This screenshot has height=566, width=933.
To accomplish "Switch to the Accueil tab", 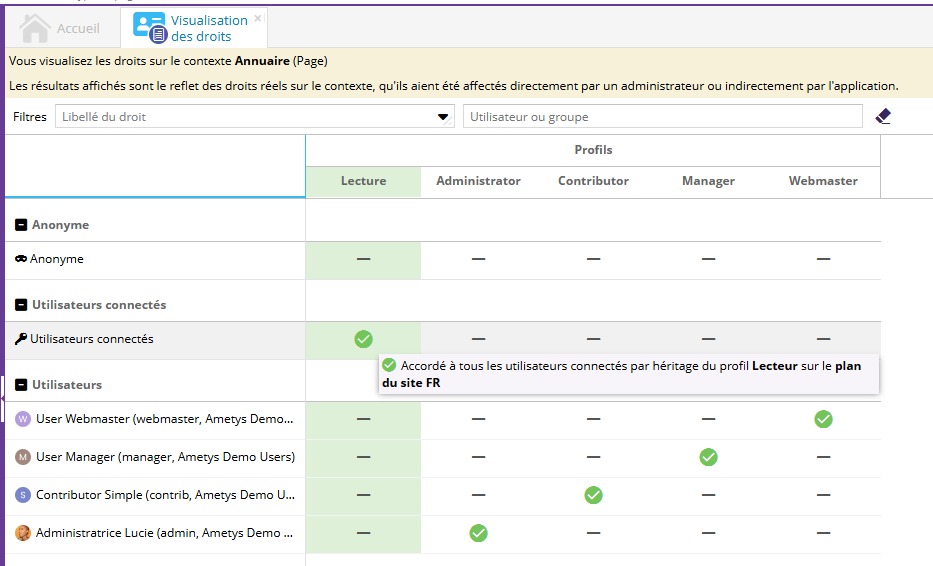I will click(x=77, y=28).
